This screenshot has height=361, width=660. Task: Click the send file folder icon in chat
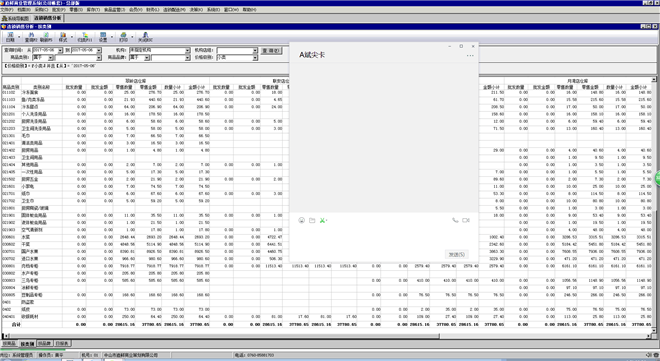coord(312,220)
